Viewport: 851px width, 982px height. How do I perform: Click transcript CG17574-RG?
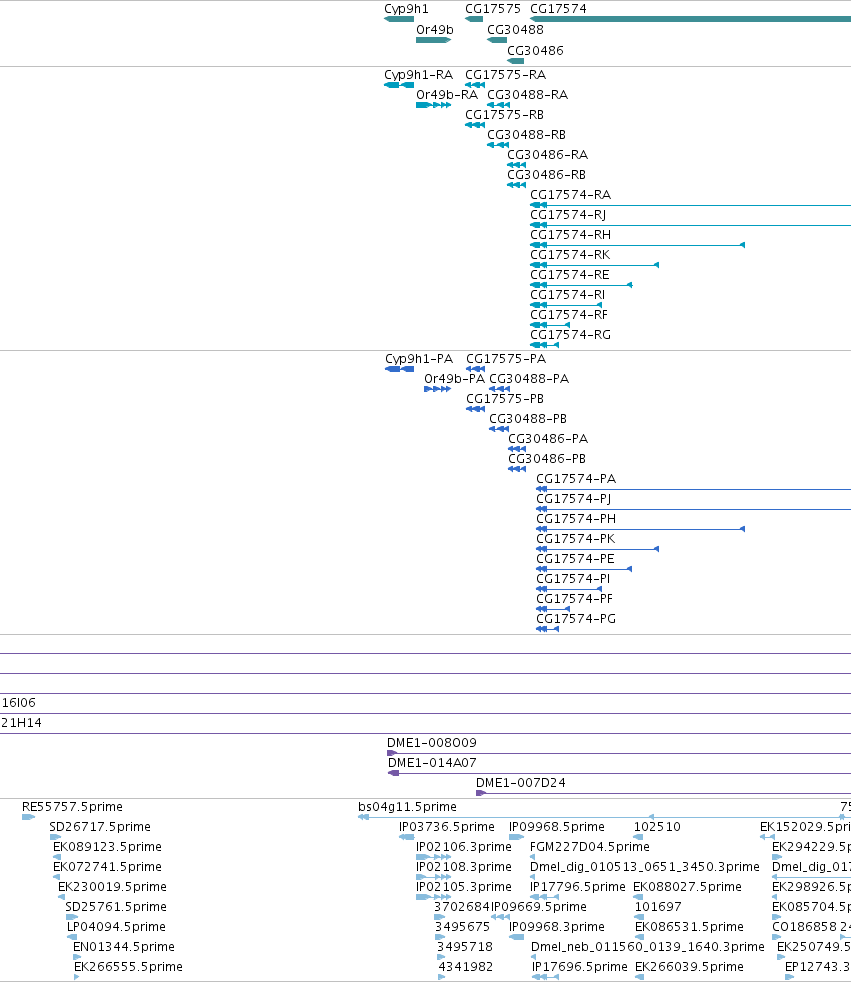pos(545,345)
